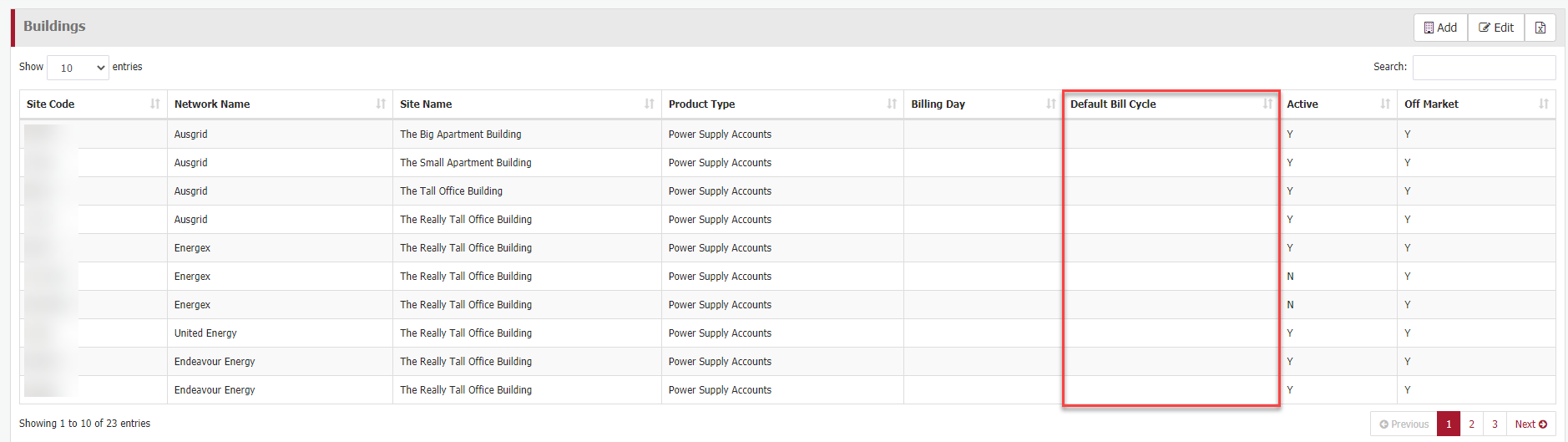Go to page 2 of results
The height and width of the screenshot is (442, 1568).
coord(1472,424)
